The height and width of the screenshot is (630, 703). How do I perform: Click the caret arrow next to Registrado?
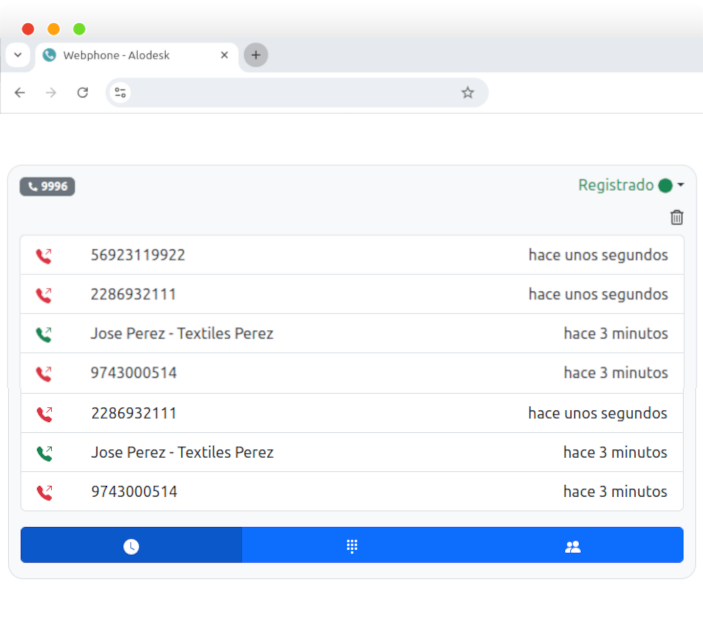click(x=681, y=185)
